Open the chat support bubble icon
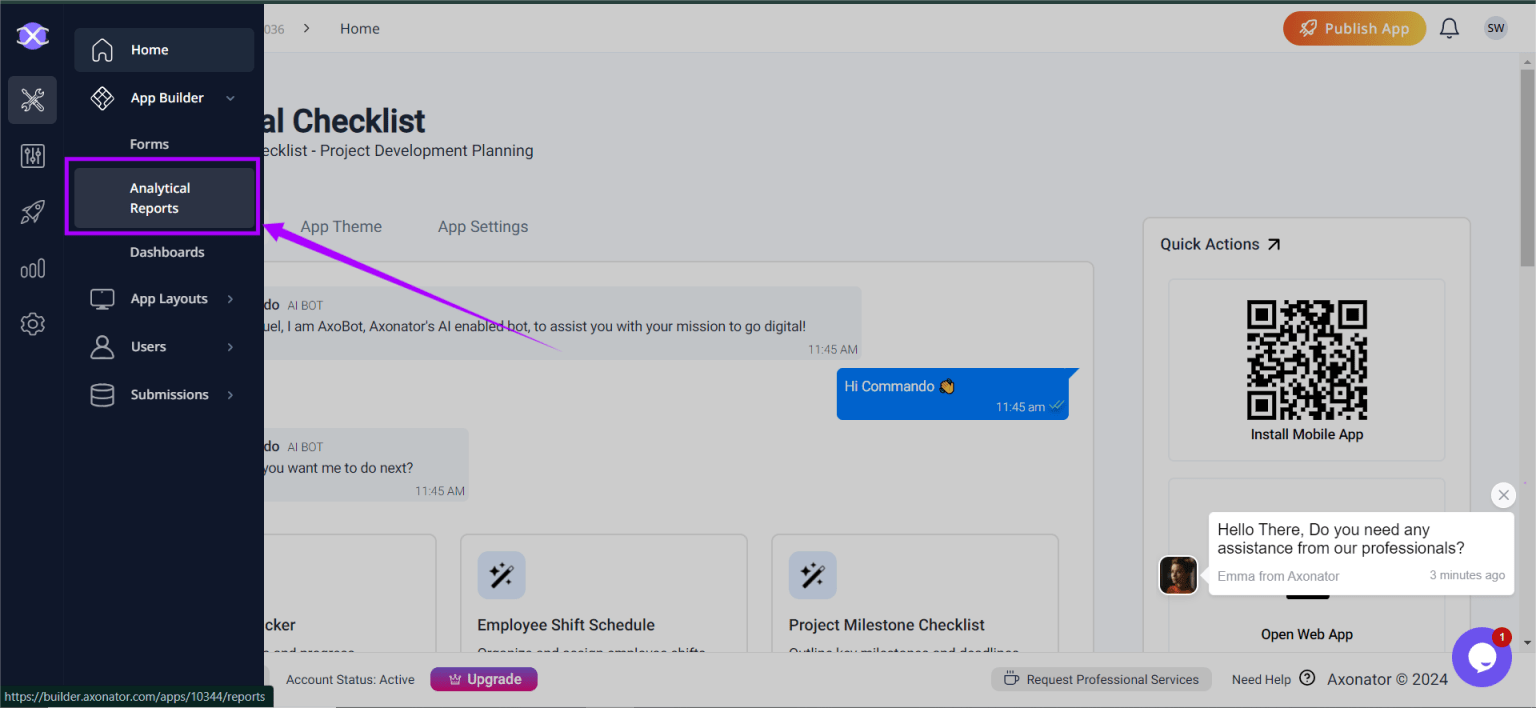The height and width of the screenshot is (708, 1536). [x=1481, y=657]
